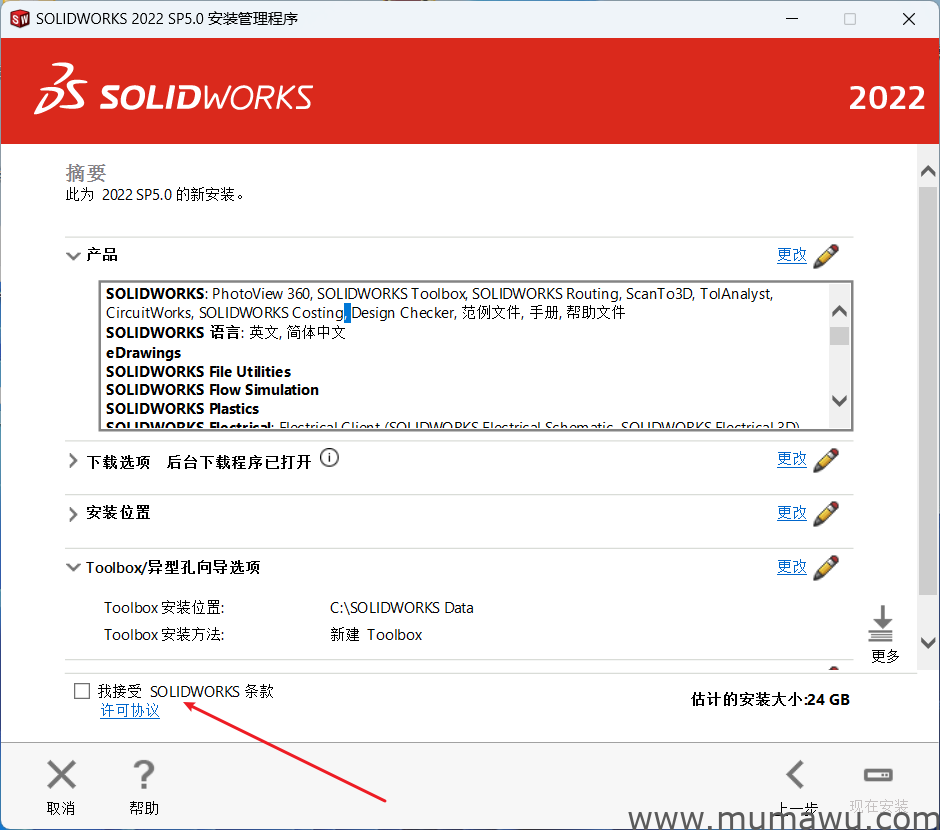The width and height of the screenshot is (940, 830).
Task: Click the down arrow of the product list scrollbar
Action: (839, 401)
